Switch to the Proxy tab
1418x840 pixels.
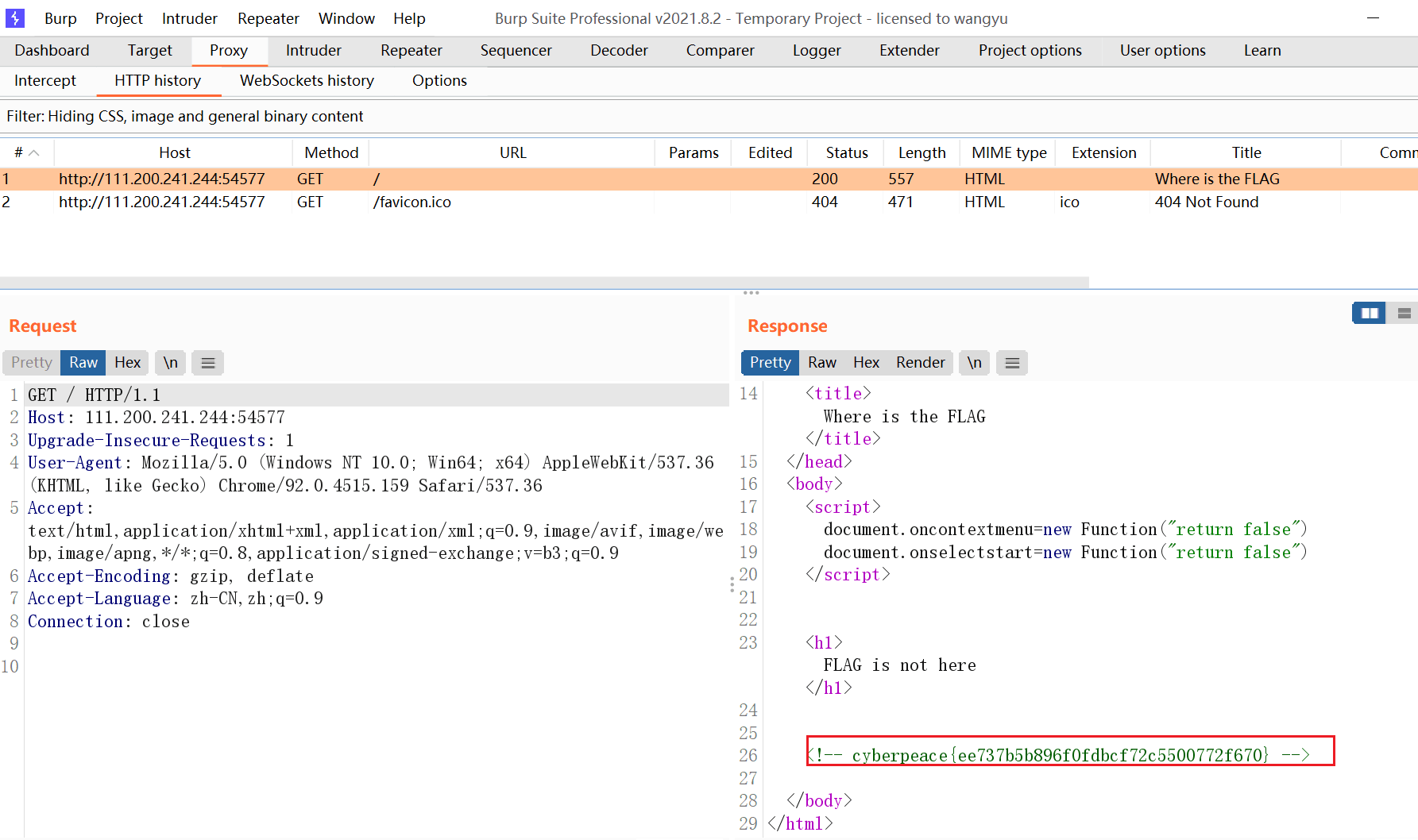[229, 50]
